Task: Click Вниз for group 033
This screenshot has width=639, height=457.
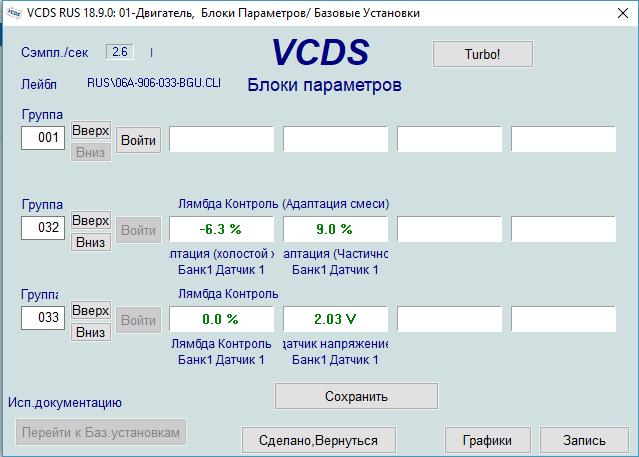Action: [x=91, y=332]
